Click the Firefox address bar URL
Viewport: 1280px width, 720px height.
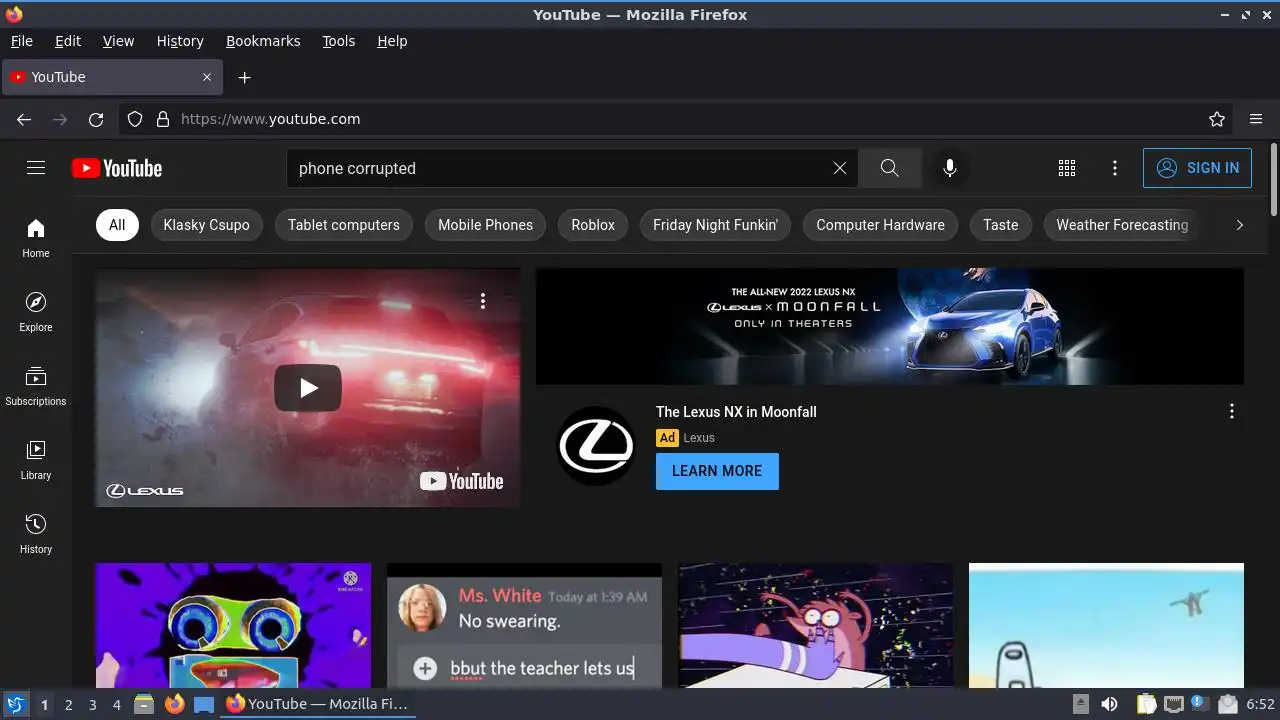(270, 119)
